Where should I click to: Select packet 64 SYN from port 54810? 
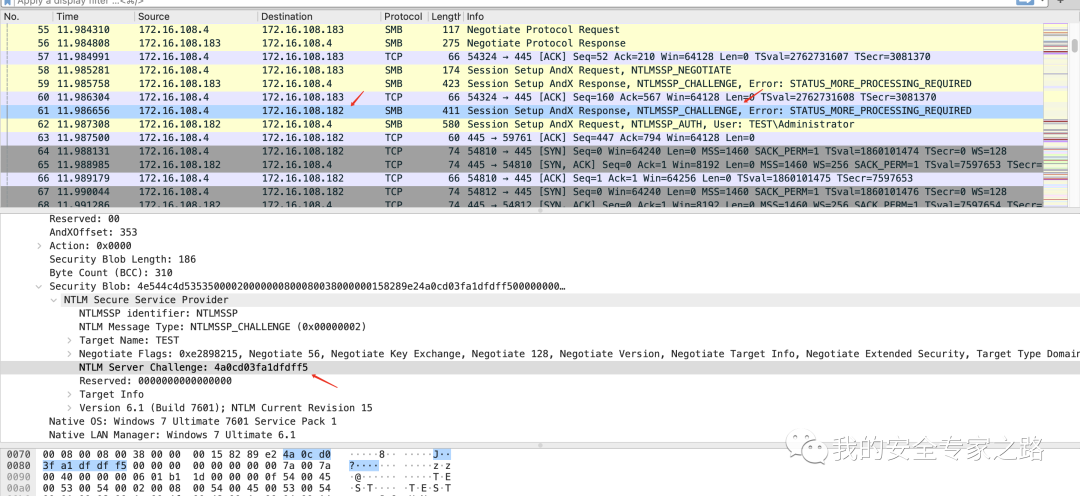click(521, 151)
